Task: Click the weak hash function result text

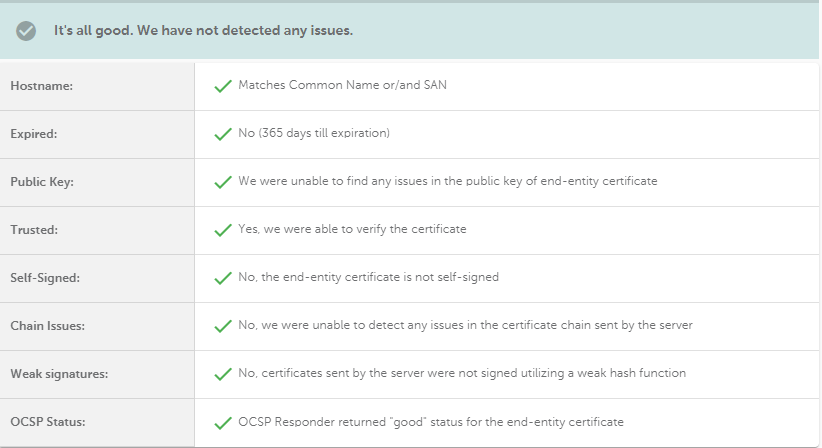Action: point(462,373)
